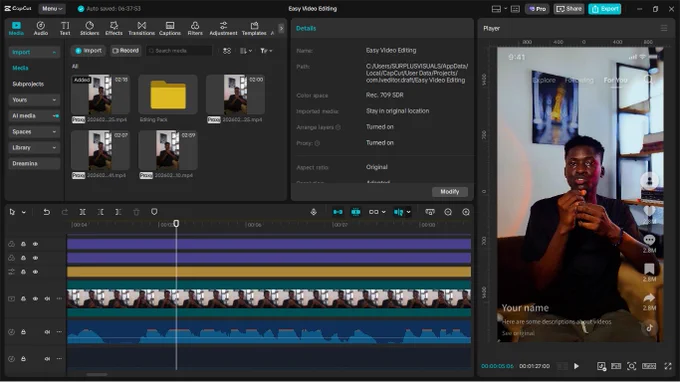Image resolution: width=680 pixels, height=382 pixels.
Task: Open the Transitions tab
Action: point(141,28)
